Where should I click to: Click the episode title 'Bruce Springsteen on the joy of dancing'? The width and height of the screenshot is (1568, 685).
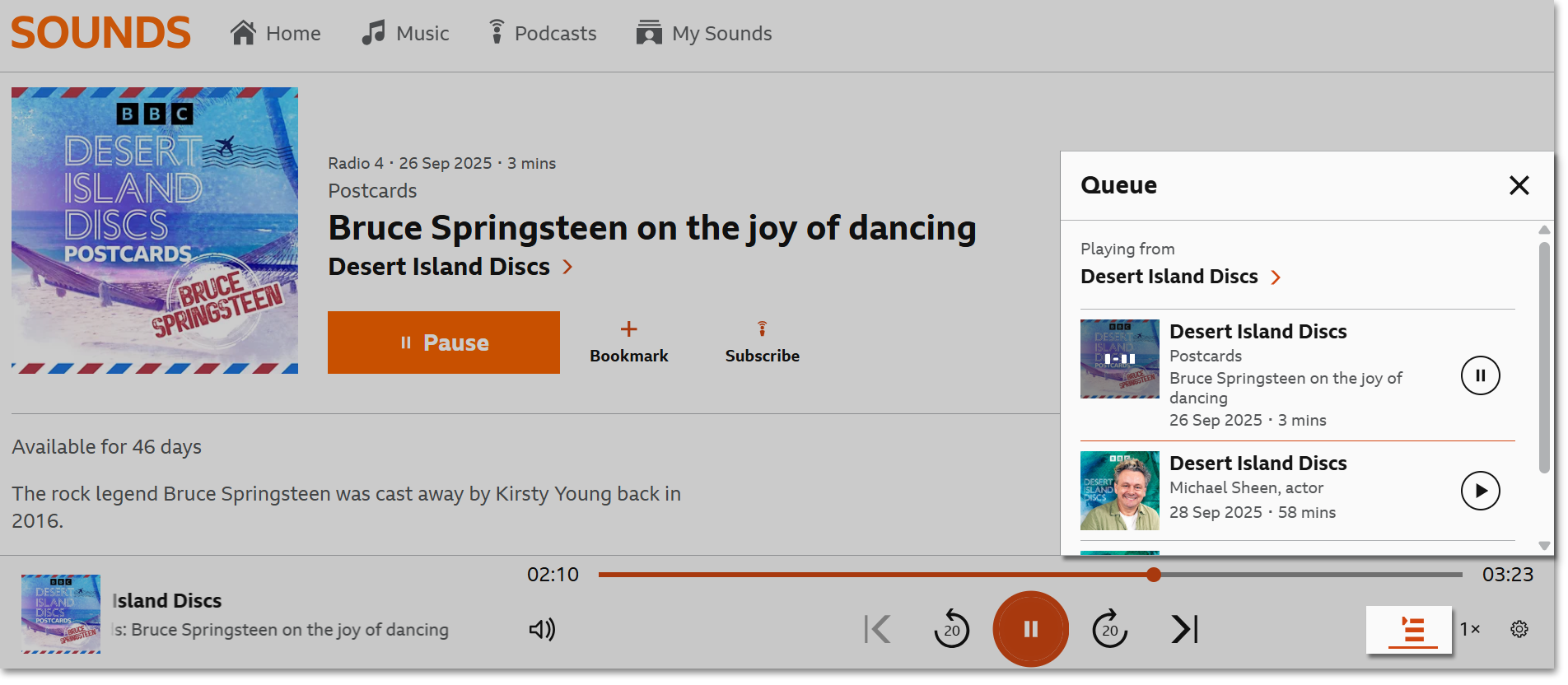(652, 228)
